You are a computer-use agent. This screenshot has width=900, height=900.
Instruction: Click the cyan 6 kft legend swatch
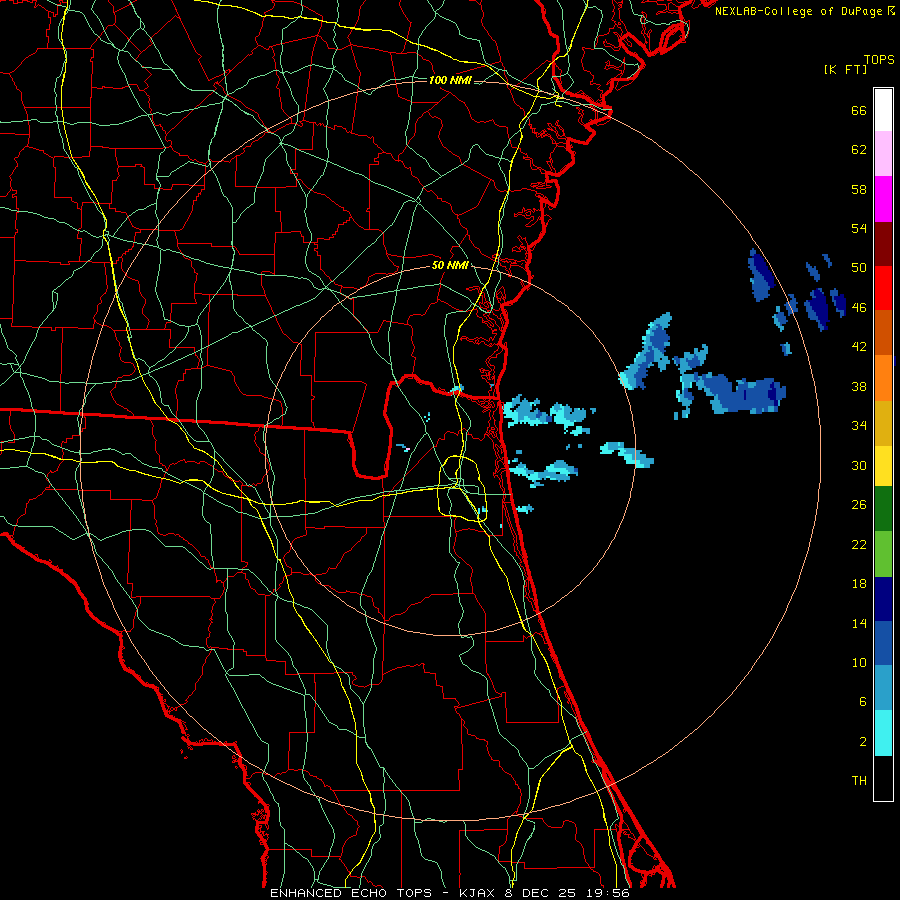point(883,733)
